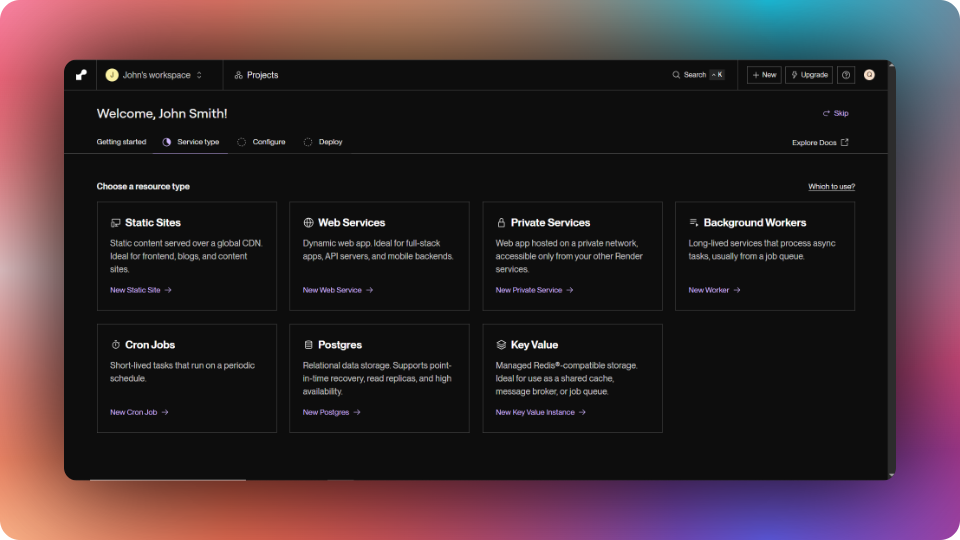This screenshot has width=960, height=540.
Task: Open the help question mark icon
Action: 846,75
